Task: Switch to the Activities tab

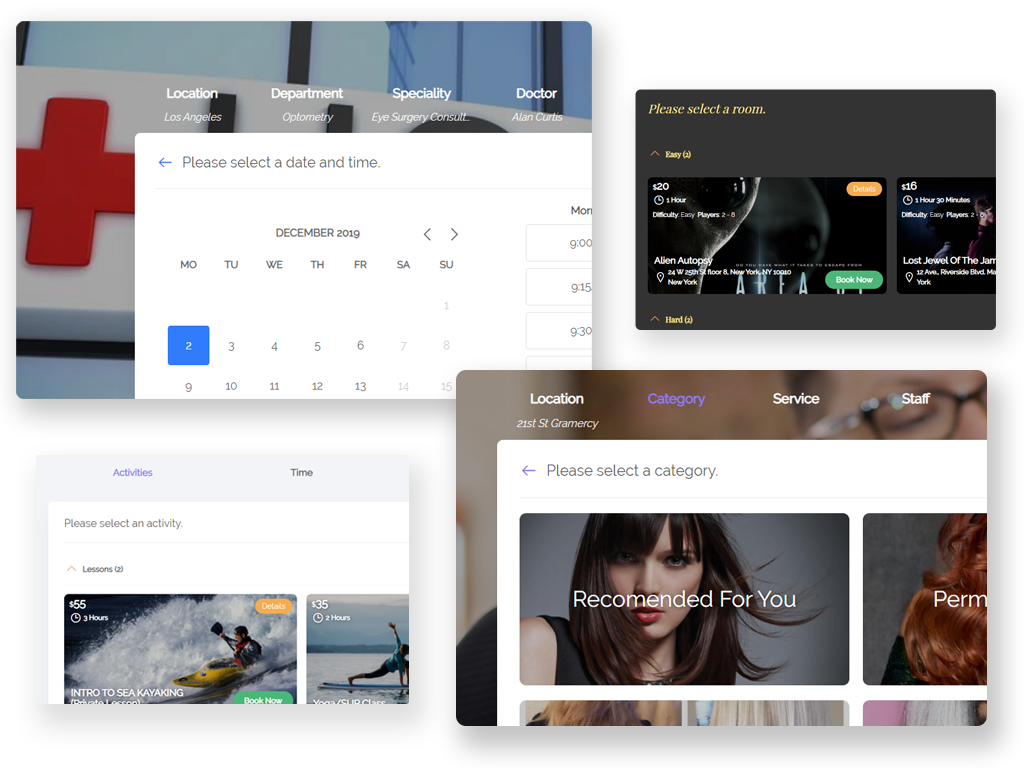Action: click(x=133, y=472)
